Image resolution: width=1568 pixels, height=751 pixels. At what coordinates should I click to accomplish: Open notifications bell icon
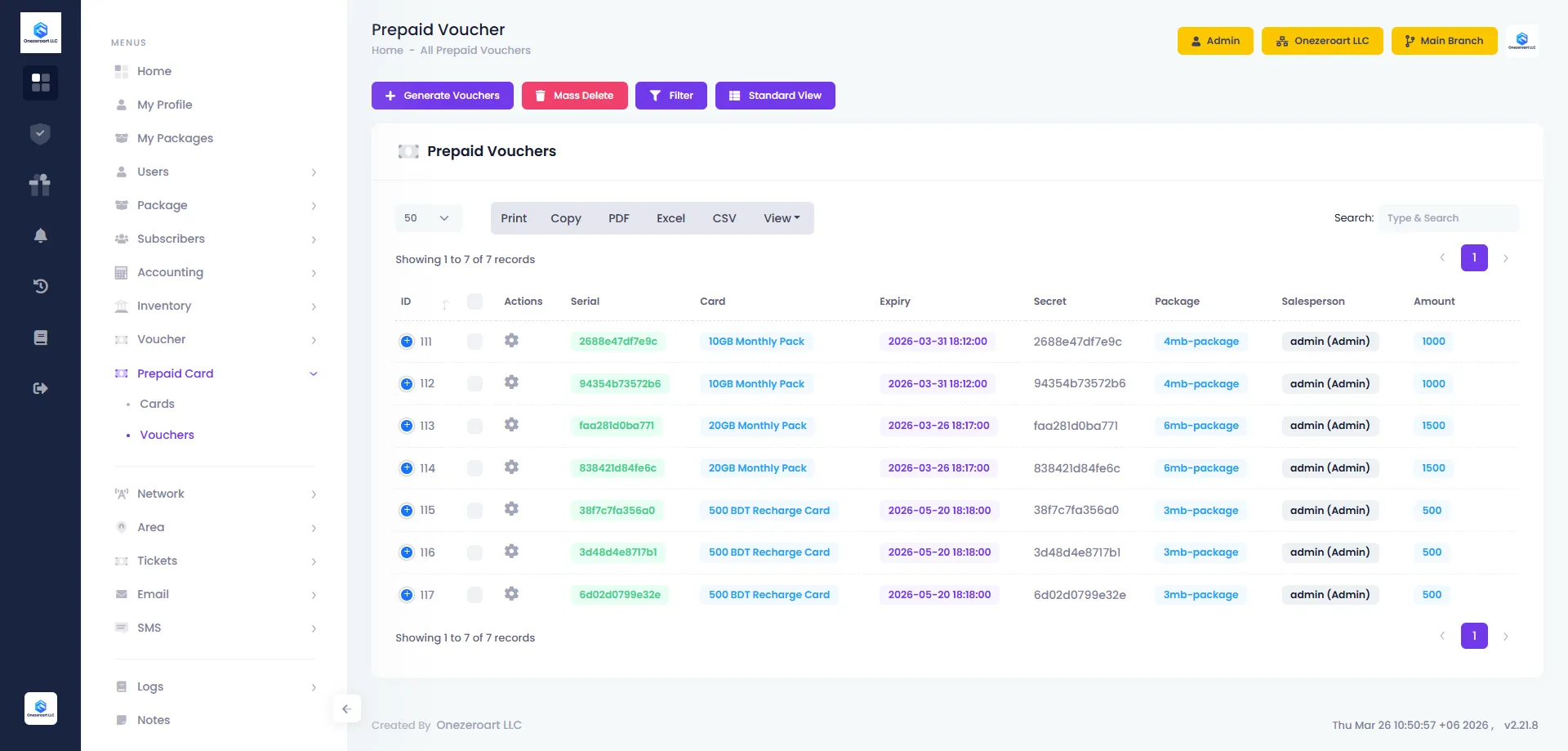coord(40,236)
